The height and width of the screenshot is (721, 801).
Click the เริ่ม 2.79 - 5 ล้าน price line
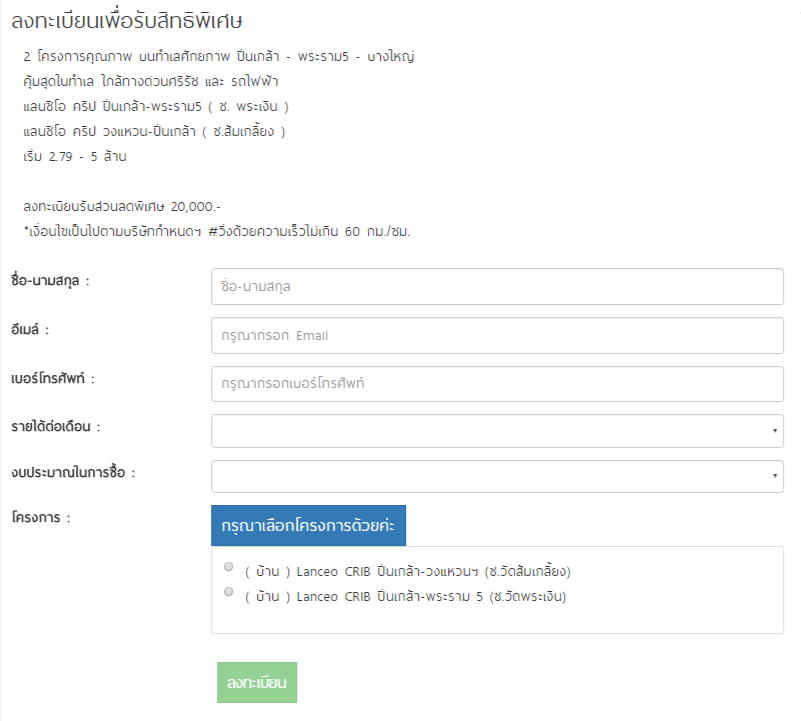pyautogui.click(x=74, y=156)
